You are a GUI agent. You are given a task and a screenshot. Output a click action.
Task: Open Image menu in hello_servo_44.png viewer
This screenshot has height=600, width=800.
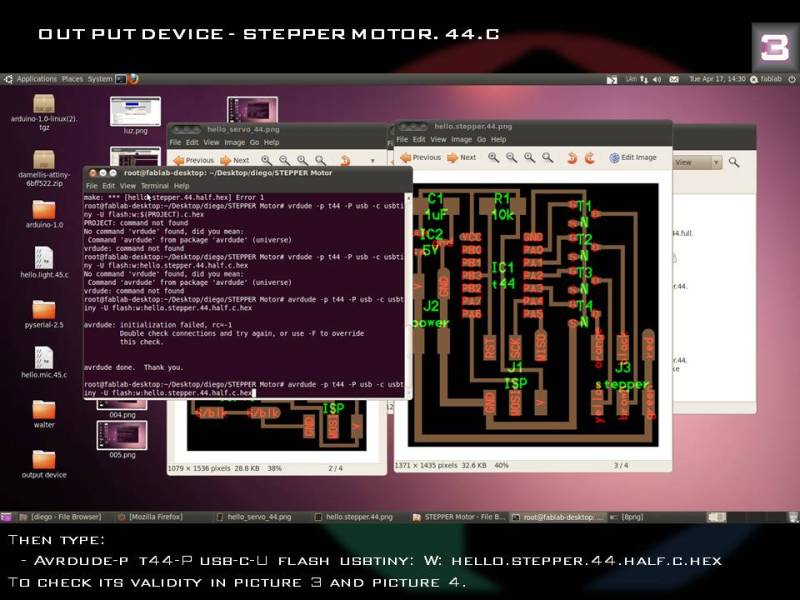pos(235,142)
